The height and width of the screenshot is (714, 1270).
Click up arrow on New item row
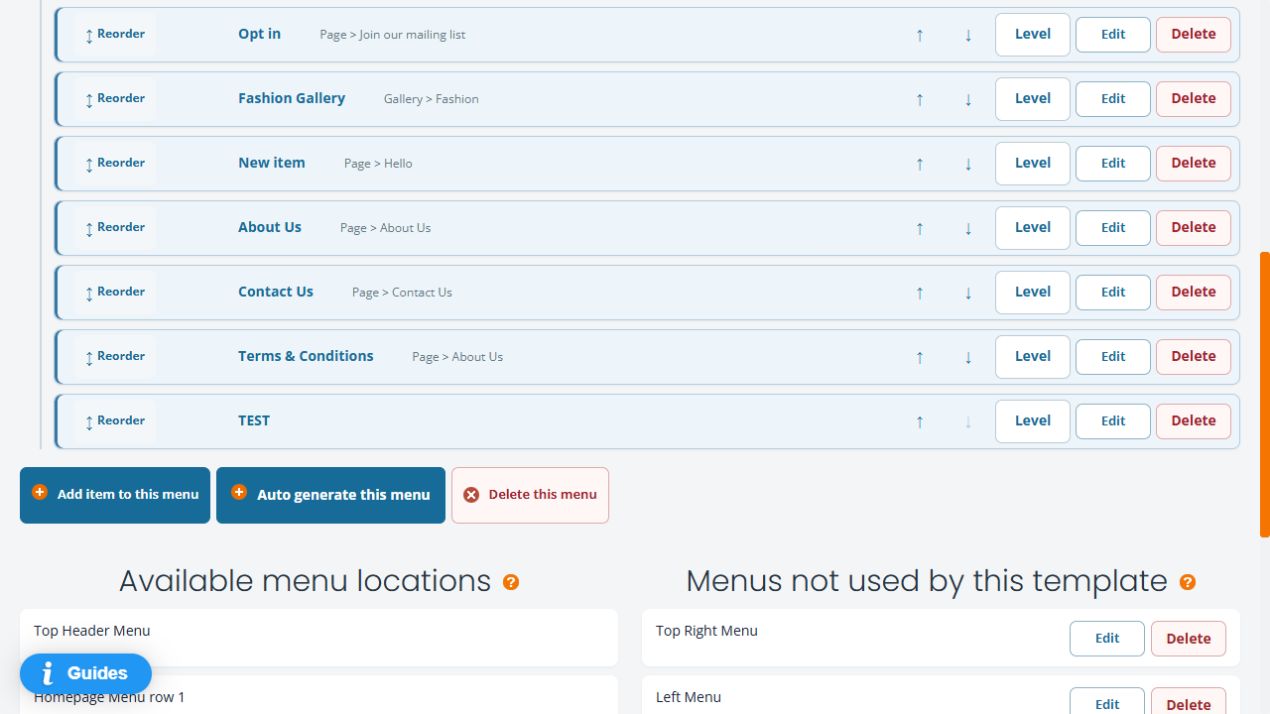click(920, 164)
